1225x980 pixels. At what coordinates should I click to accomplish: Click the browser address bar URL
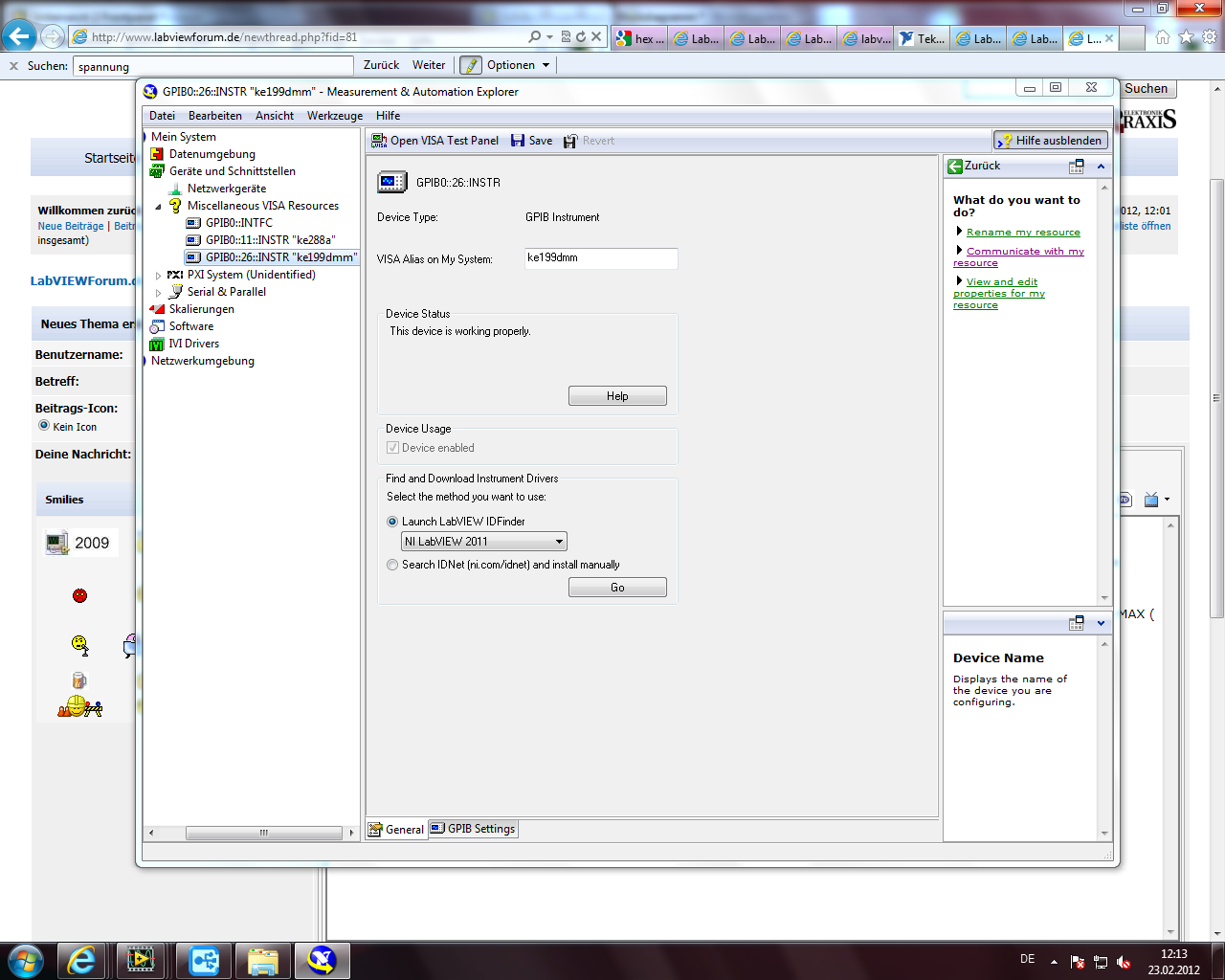click(x=224, y=37)
